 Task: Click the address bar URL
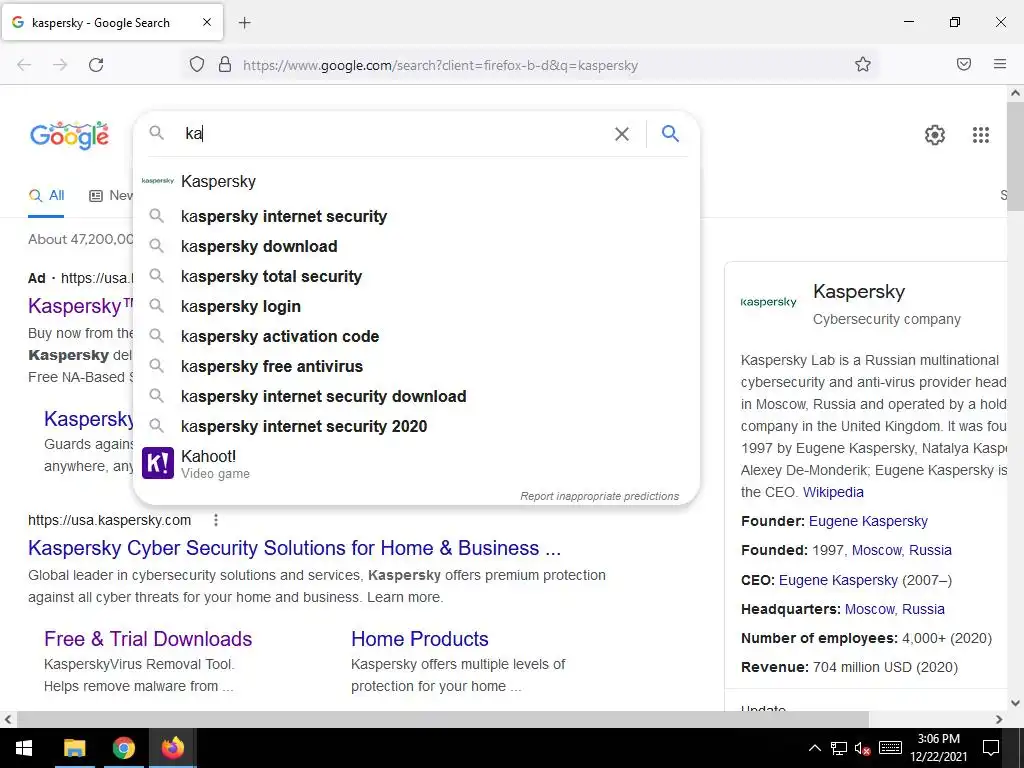coord(440,65)
